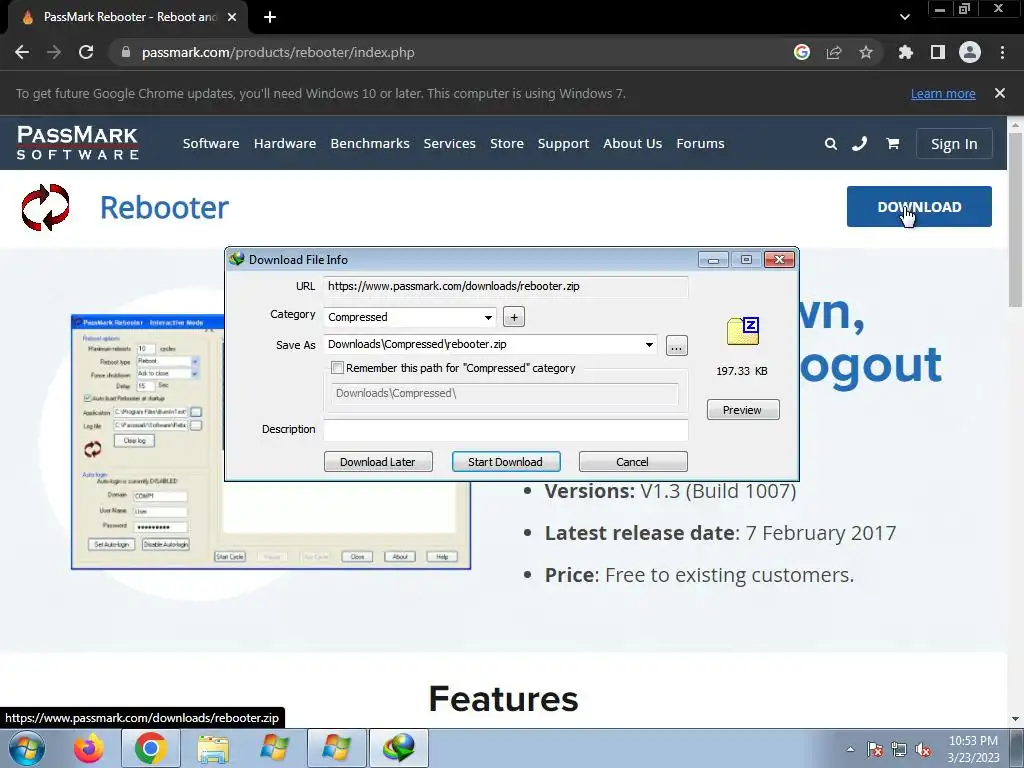This screenshot has width=1024, height=768.
Task: Open the Hardware menu
Action: pyautogui.click(x=285, y=143)
